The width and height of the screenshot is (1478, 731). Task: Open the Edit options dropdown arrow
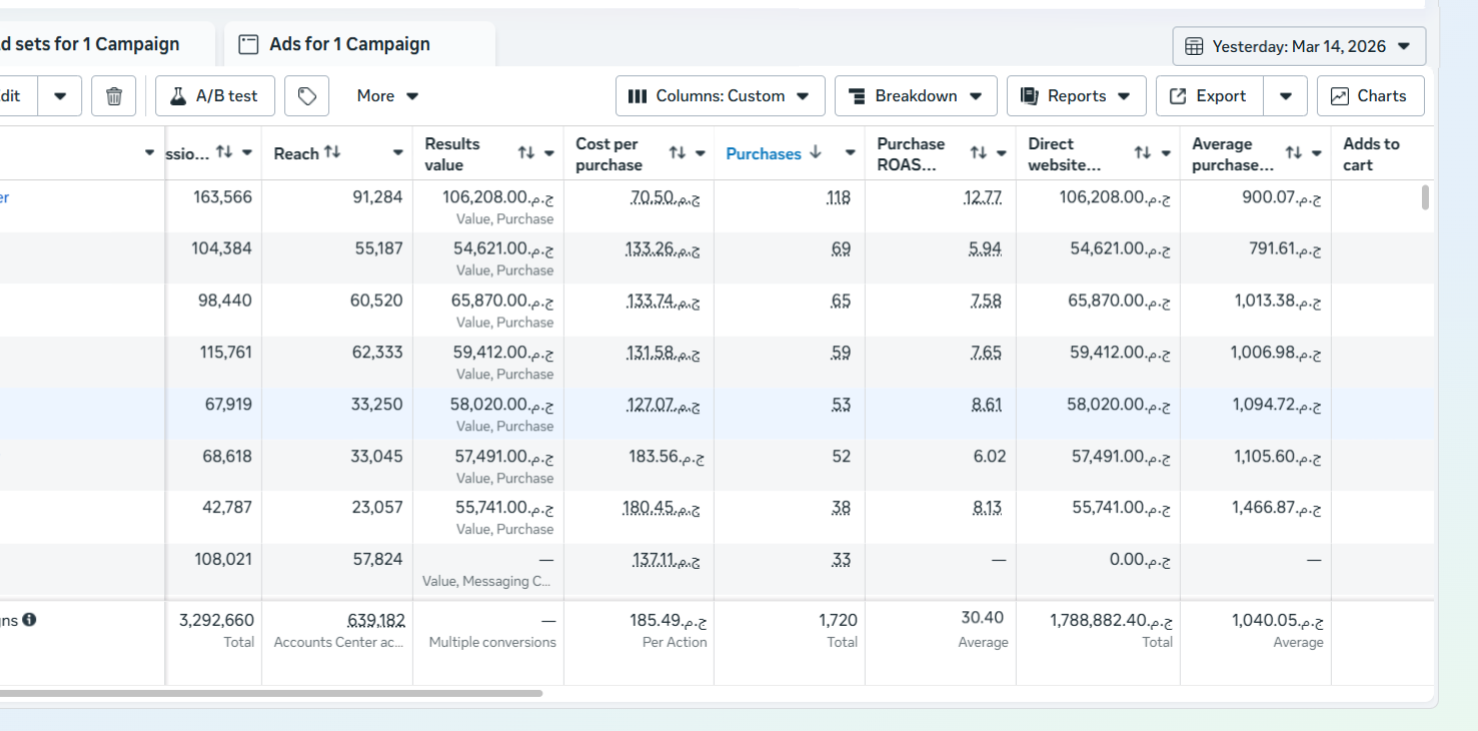pos(60,96)
